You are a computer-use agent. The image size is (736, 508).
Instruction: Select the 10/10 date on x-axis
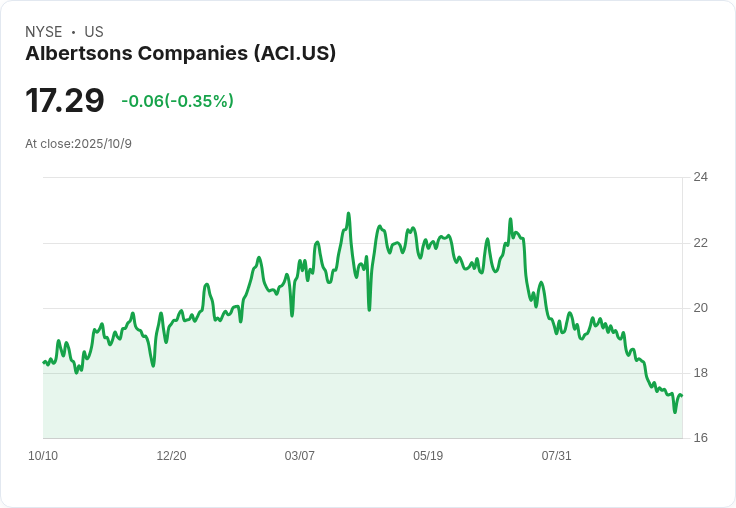click(43, 456)
